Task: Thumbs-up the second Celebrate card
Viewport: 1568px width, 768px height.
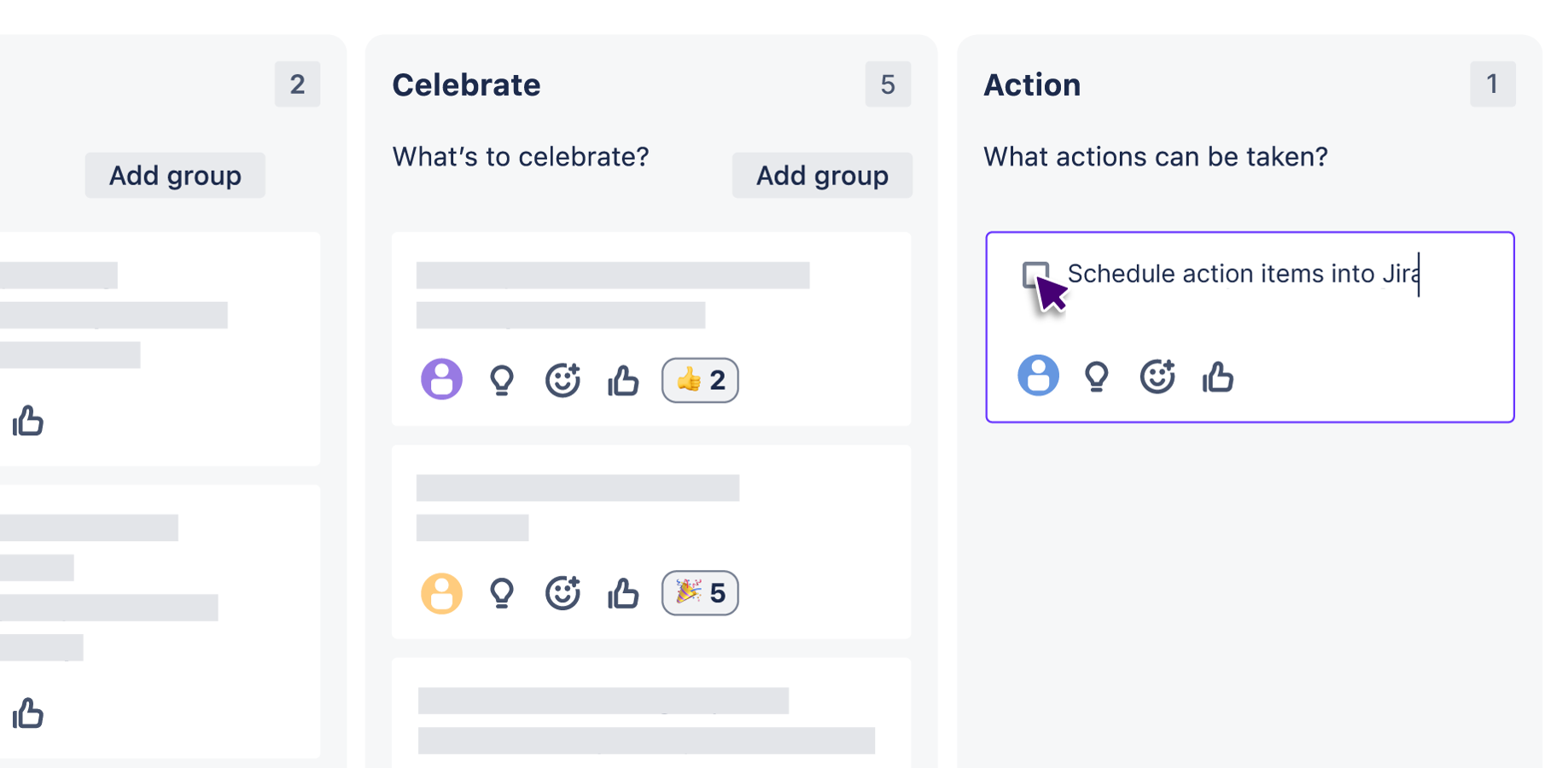Action: tap(623, 593)
